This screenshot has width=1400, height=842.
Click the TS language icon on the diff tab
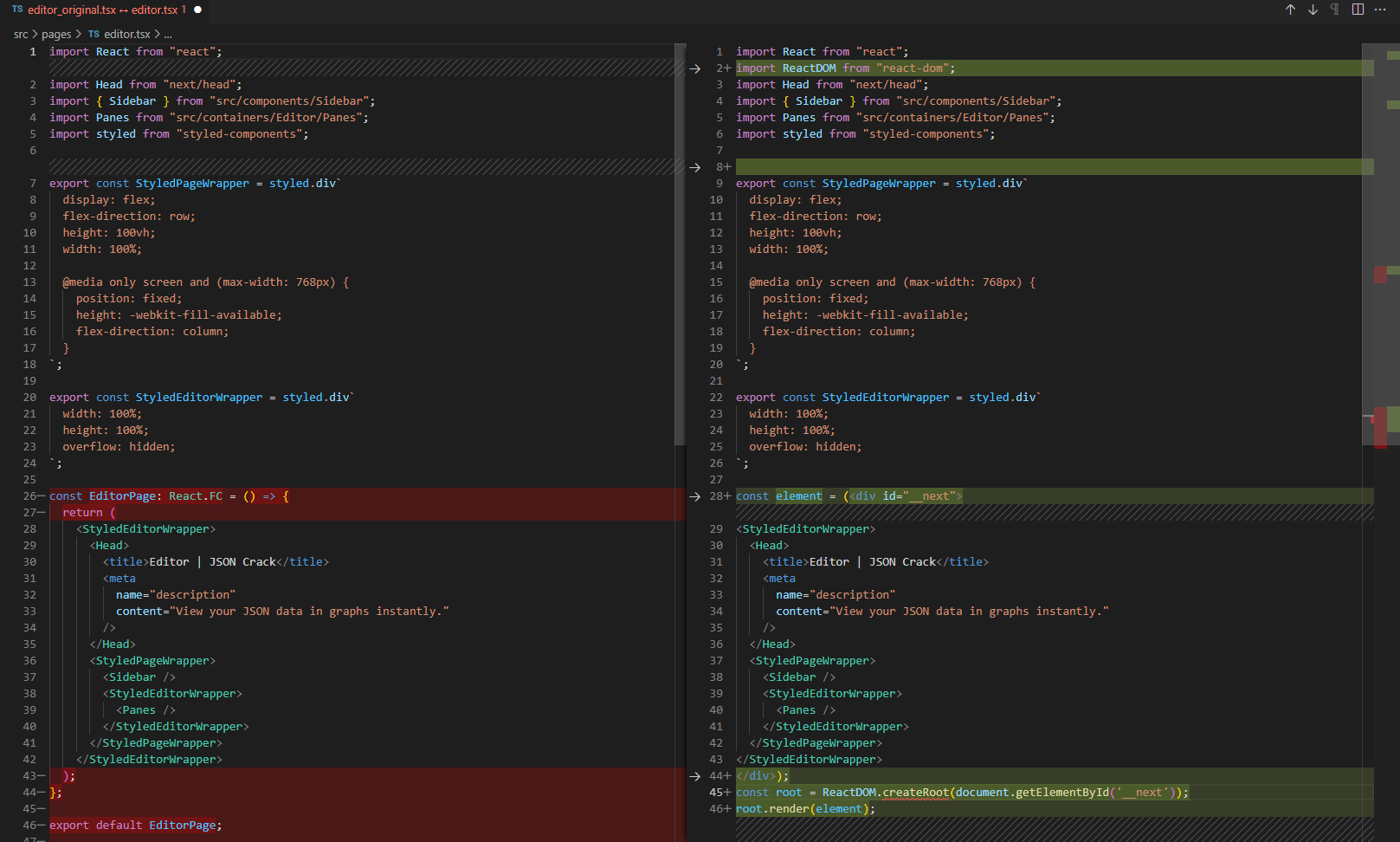coord(17,11)
